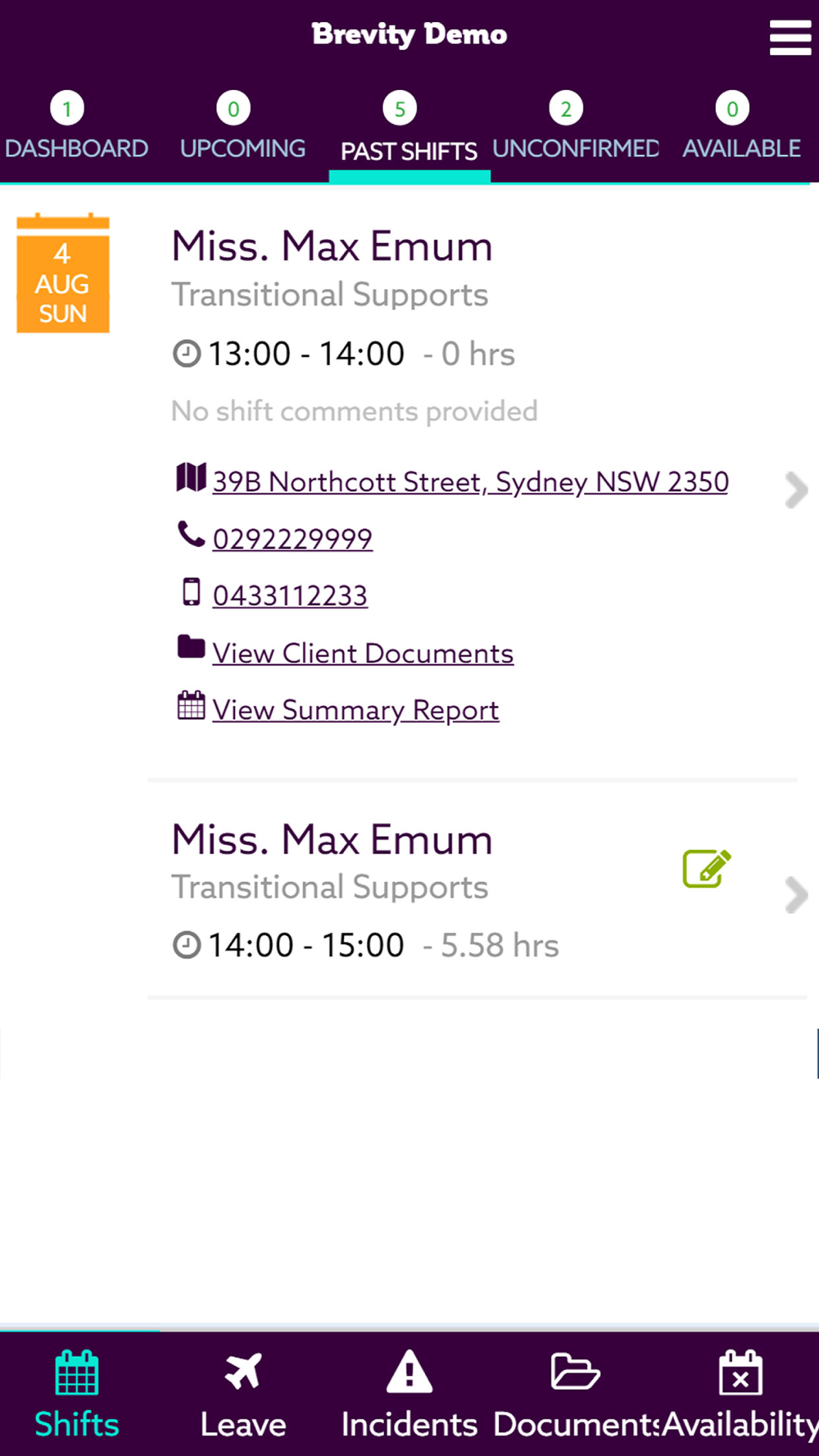Open View Client Documents link

click(363, 653)
